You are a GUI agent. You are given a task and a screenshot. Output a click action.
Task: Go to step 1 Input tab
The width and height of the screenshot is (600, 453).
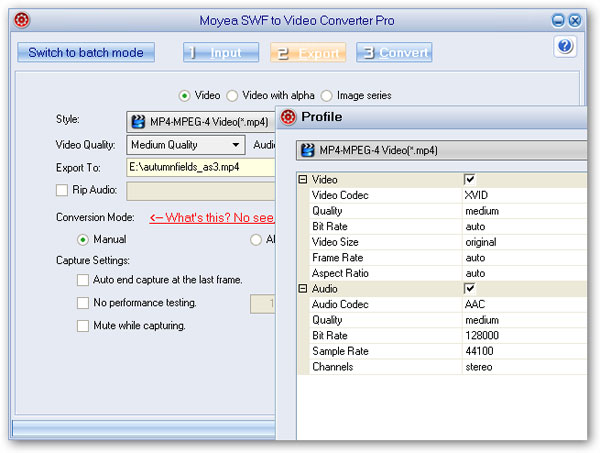click(x=221, y=52)
